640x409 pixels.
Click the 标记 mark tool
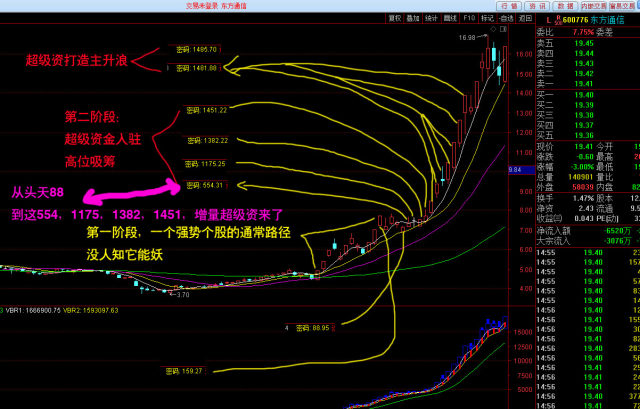point(487,18)
